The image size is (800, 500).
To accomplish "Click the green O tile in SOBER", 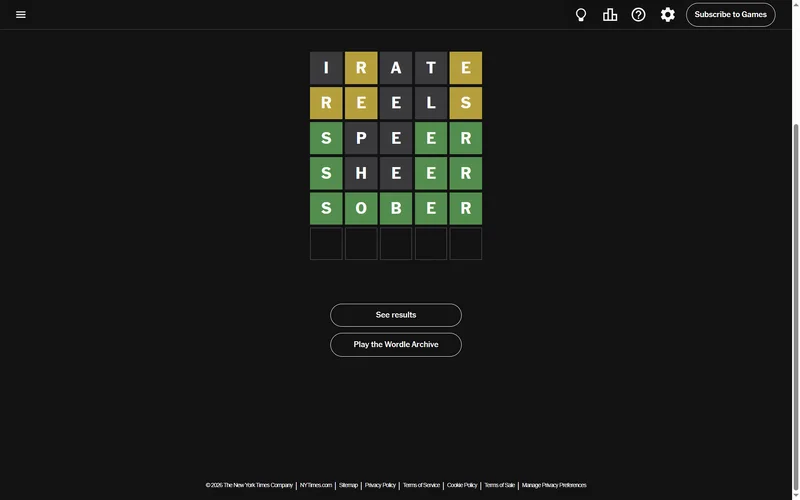I will coord(361,209).
